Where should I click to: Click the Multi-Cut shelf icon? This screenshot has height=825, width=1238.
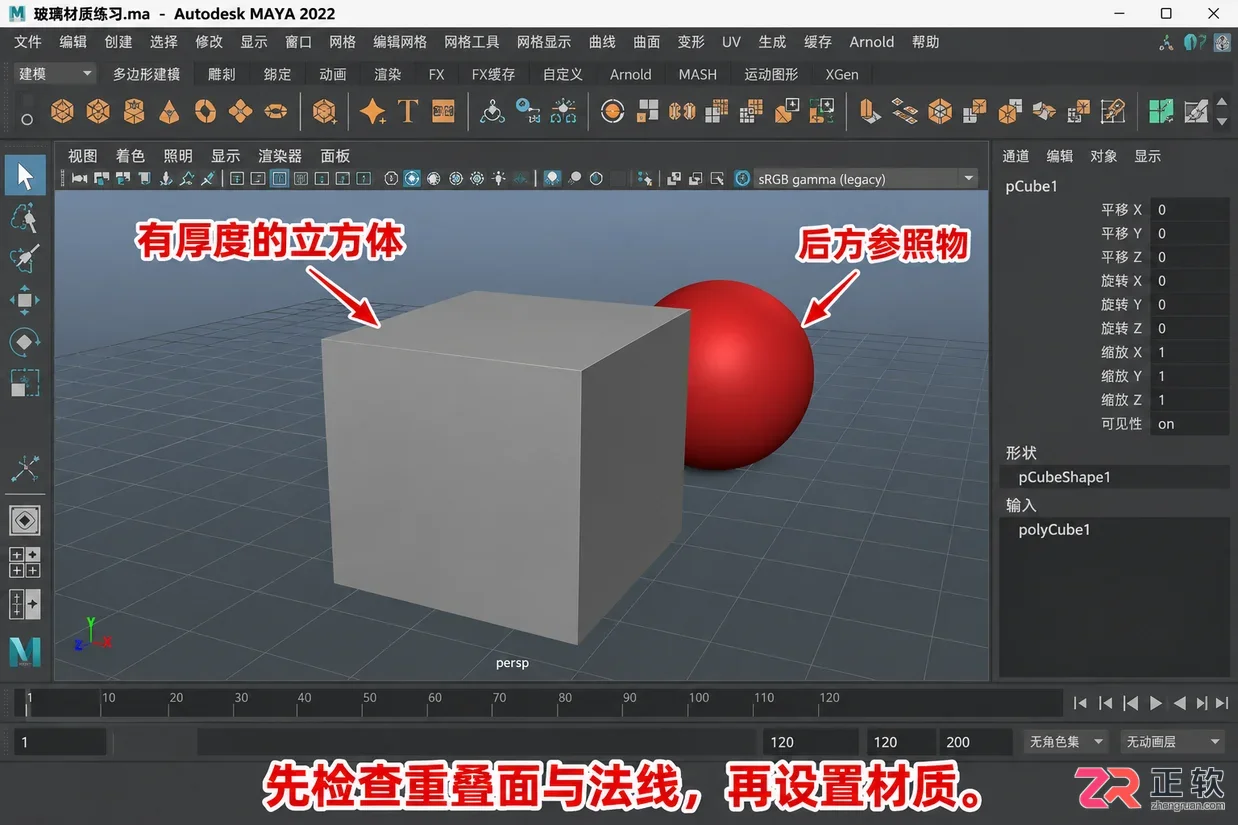[1114, 111]
